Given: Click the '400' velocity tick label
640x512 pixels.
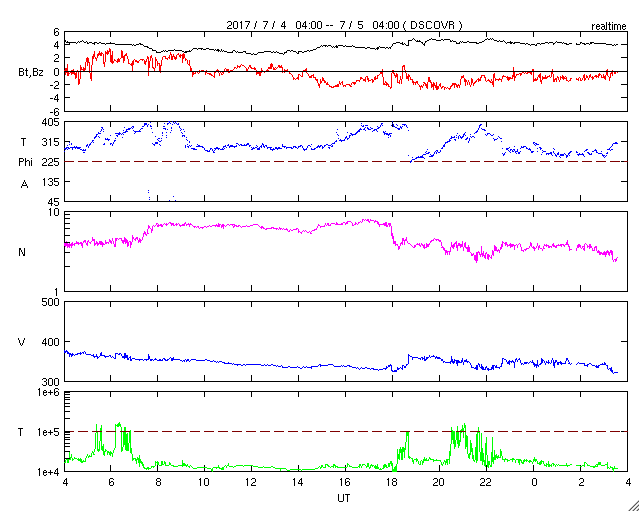Looking at the screenshot, I should (x=51, y=342).
